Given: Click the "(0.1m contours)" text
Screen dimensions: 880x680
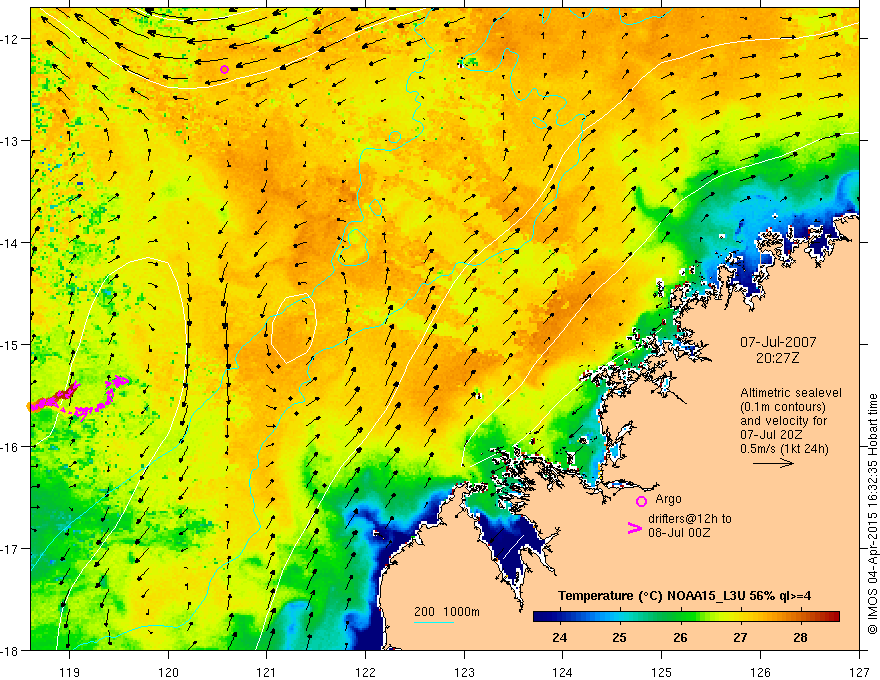Looking at the screenshot, I should (783, 407).
